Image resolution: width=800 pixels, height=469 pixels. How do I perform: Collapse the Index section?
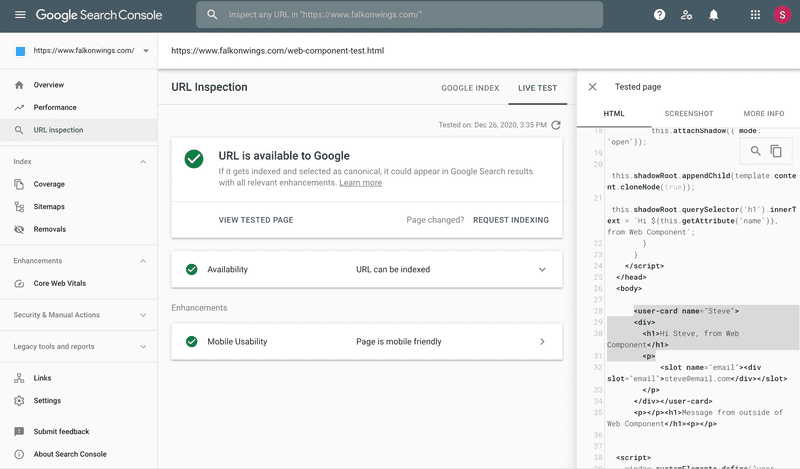click(143, 162)
